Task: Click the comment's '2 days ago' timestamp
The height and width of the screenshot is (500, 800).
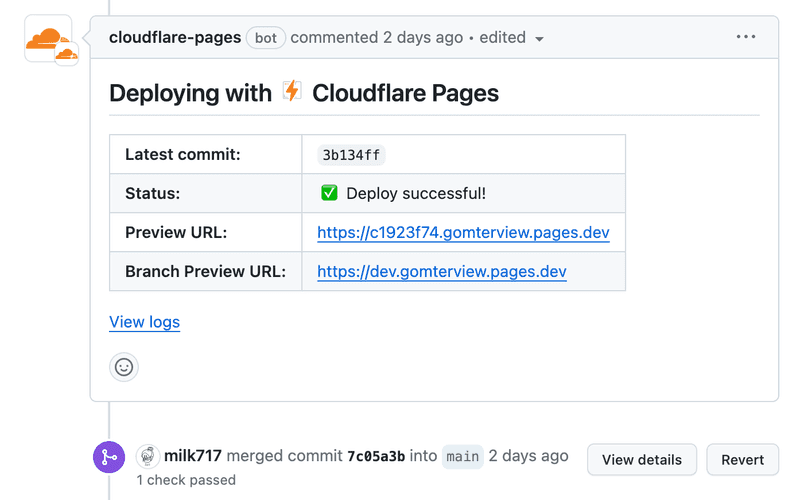Action: pyautogui.click(x=423, y=37)
